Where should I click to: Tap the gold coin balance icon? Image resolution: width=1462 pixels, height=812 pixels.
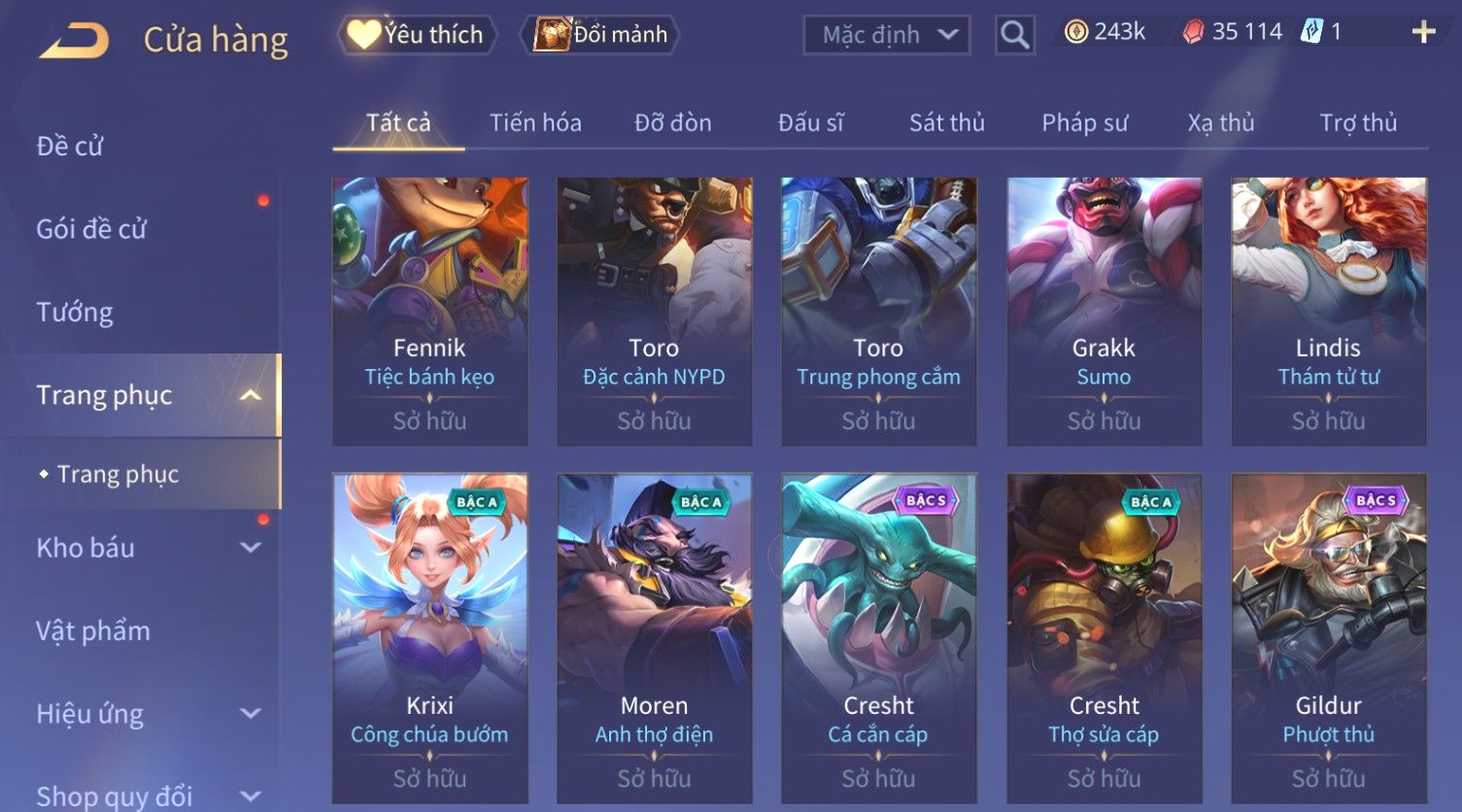click(1075, 32)
